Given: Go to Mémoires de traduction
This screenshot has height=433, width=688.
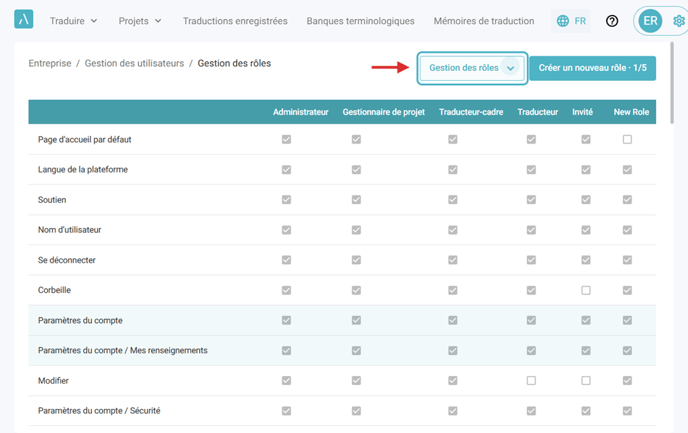Looking at the screenshot, I should click(484, 21).
